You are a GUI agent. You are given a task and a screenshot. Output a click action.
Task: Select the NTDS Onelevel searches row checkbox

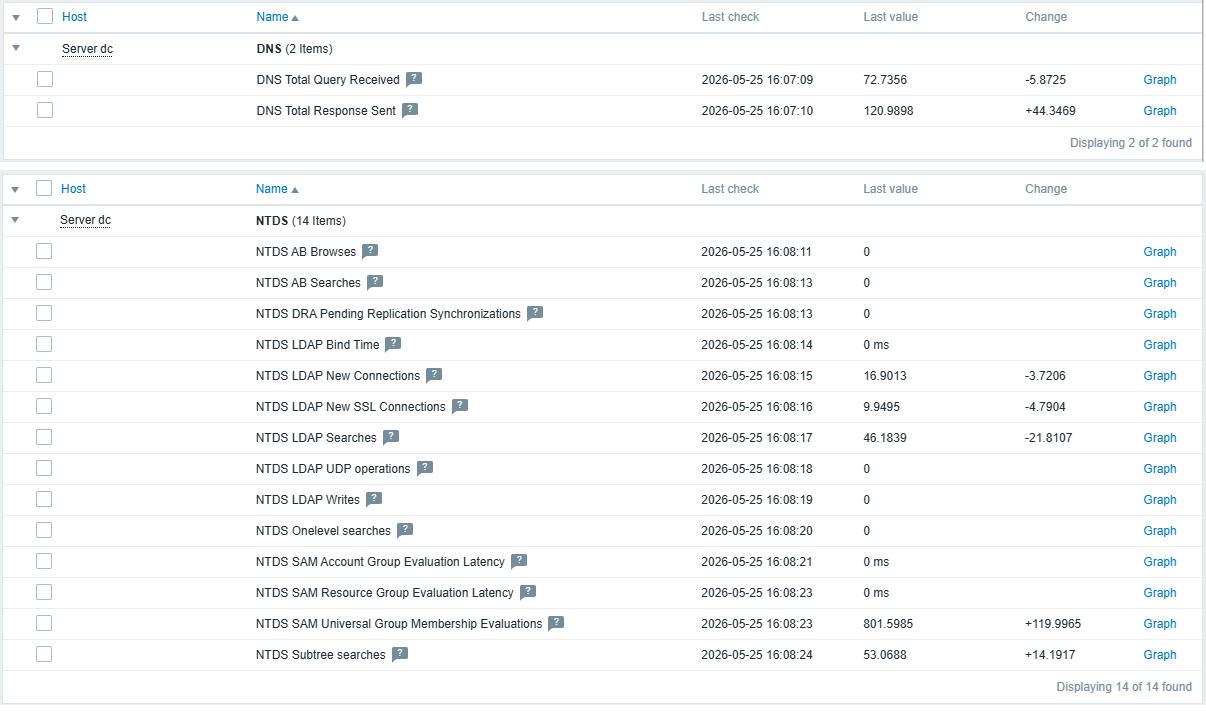44,530
